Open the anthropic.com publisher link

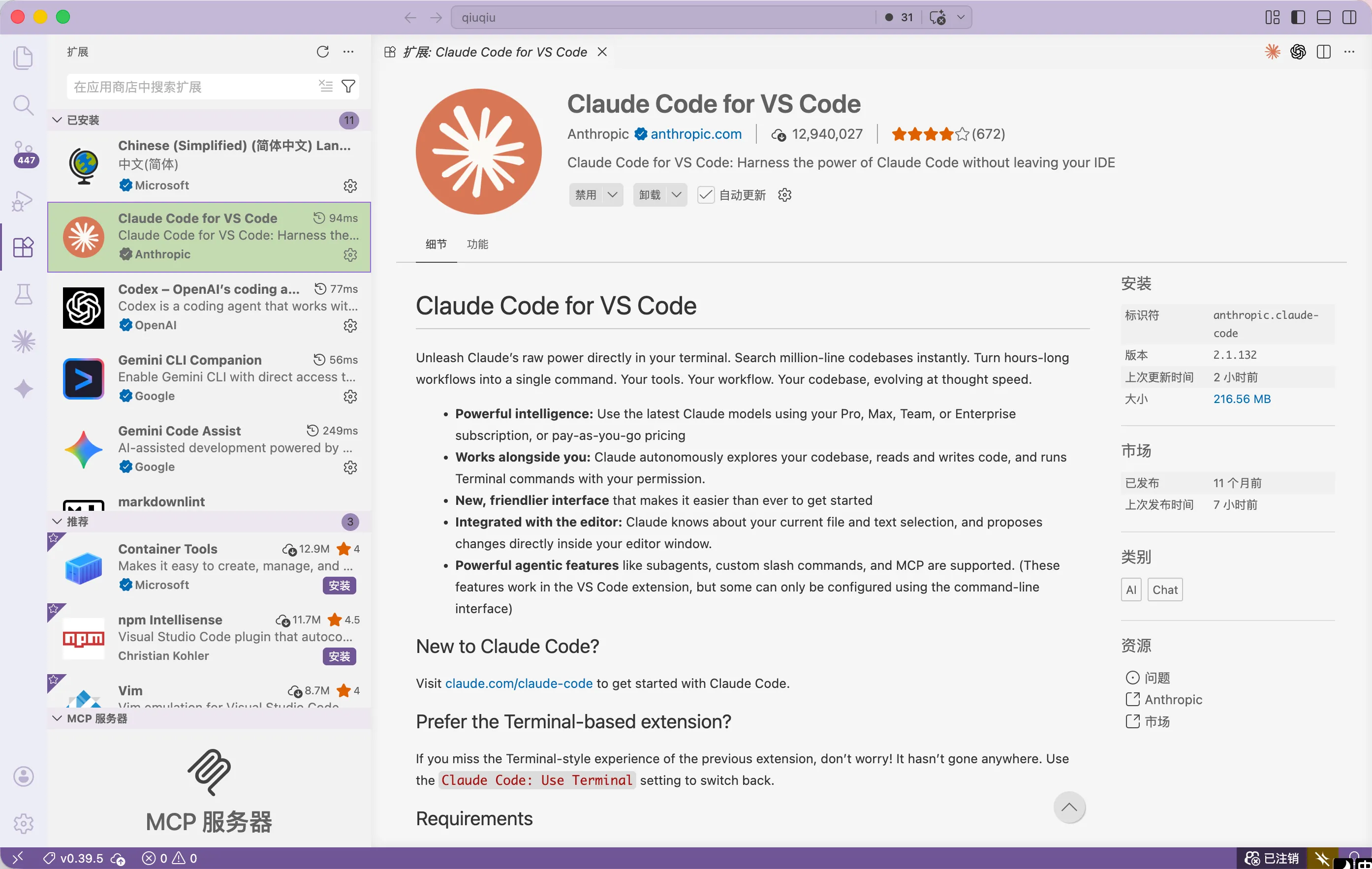696,134
